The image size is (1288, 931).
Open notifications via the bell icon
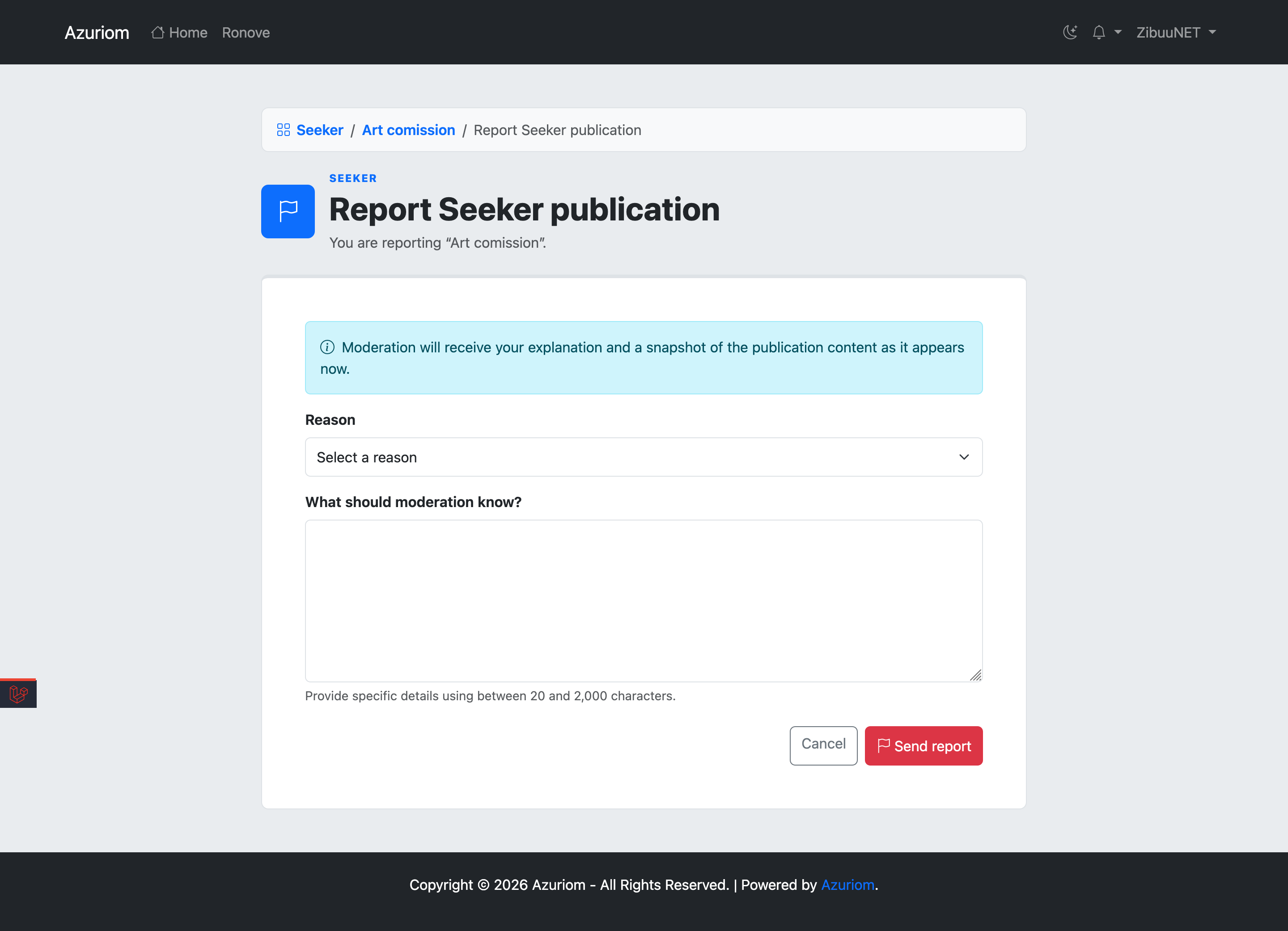tap(1099, 32)
